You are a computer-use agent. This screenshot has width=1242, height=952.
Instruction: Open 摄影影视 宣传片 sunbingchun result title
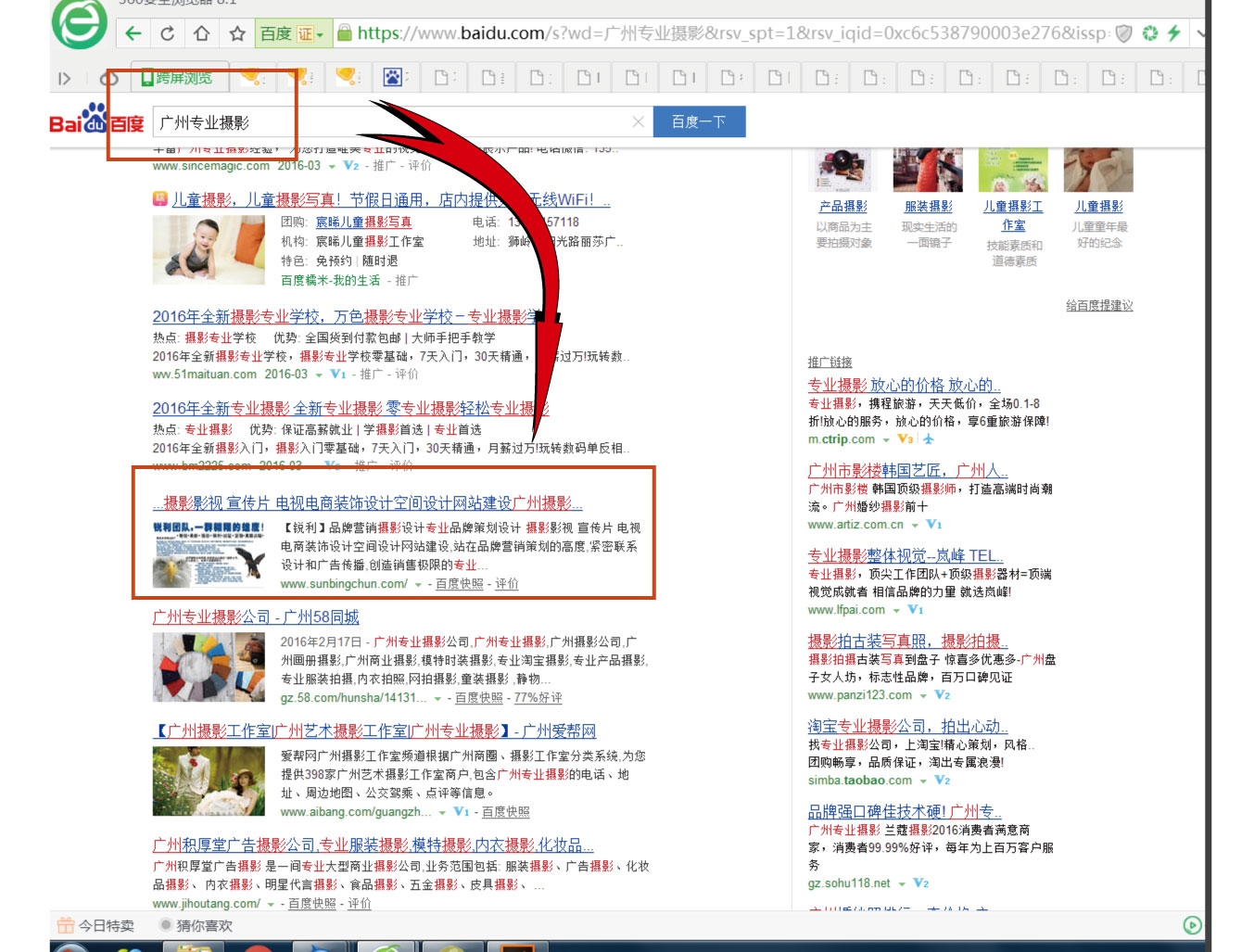point(368,503)
